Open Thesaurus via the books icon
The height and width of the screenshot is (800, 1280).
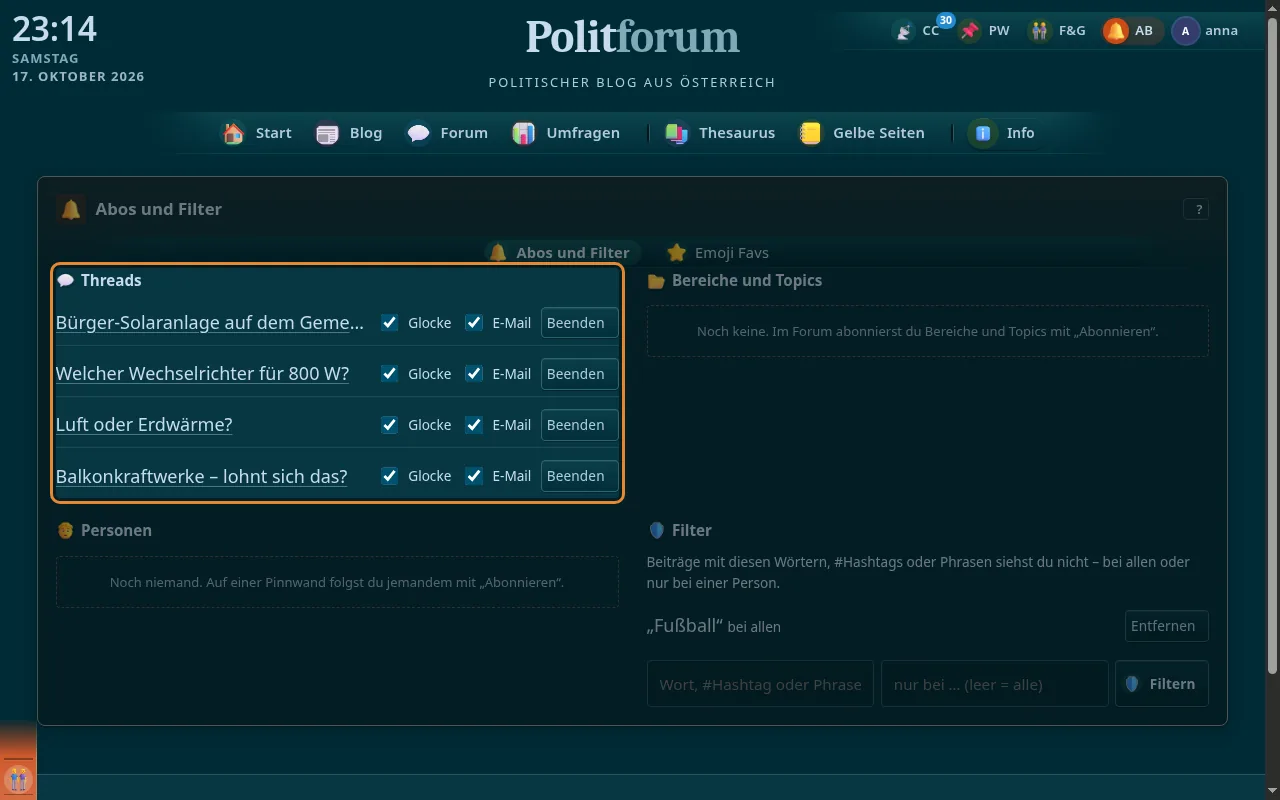point(677,133)
